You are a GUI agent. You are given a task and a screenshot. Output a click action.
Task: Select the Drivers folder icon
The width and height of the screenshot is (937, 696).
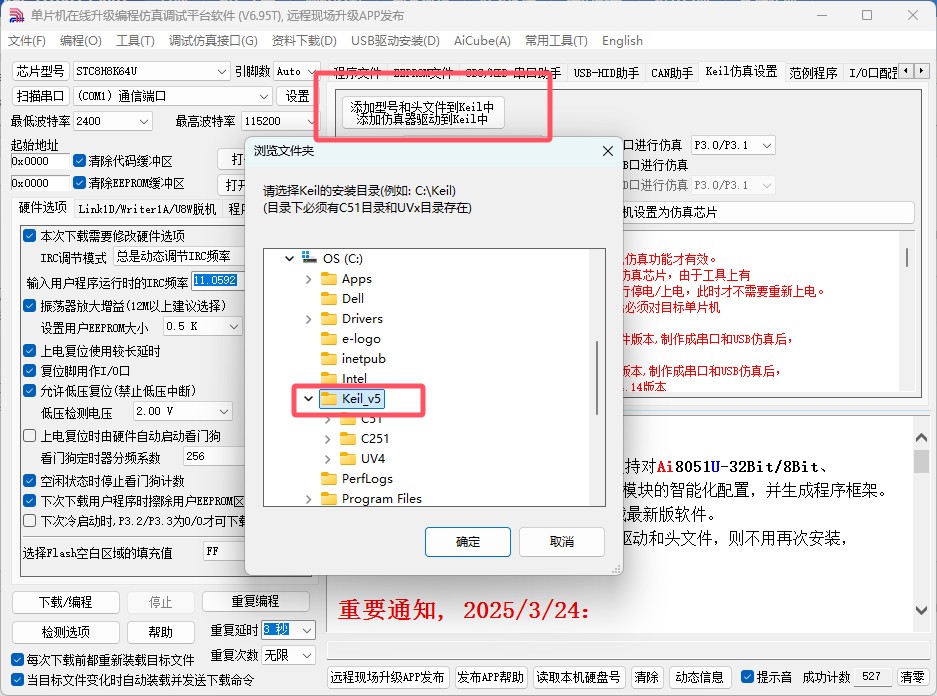pos(329,318)
